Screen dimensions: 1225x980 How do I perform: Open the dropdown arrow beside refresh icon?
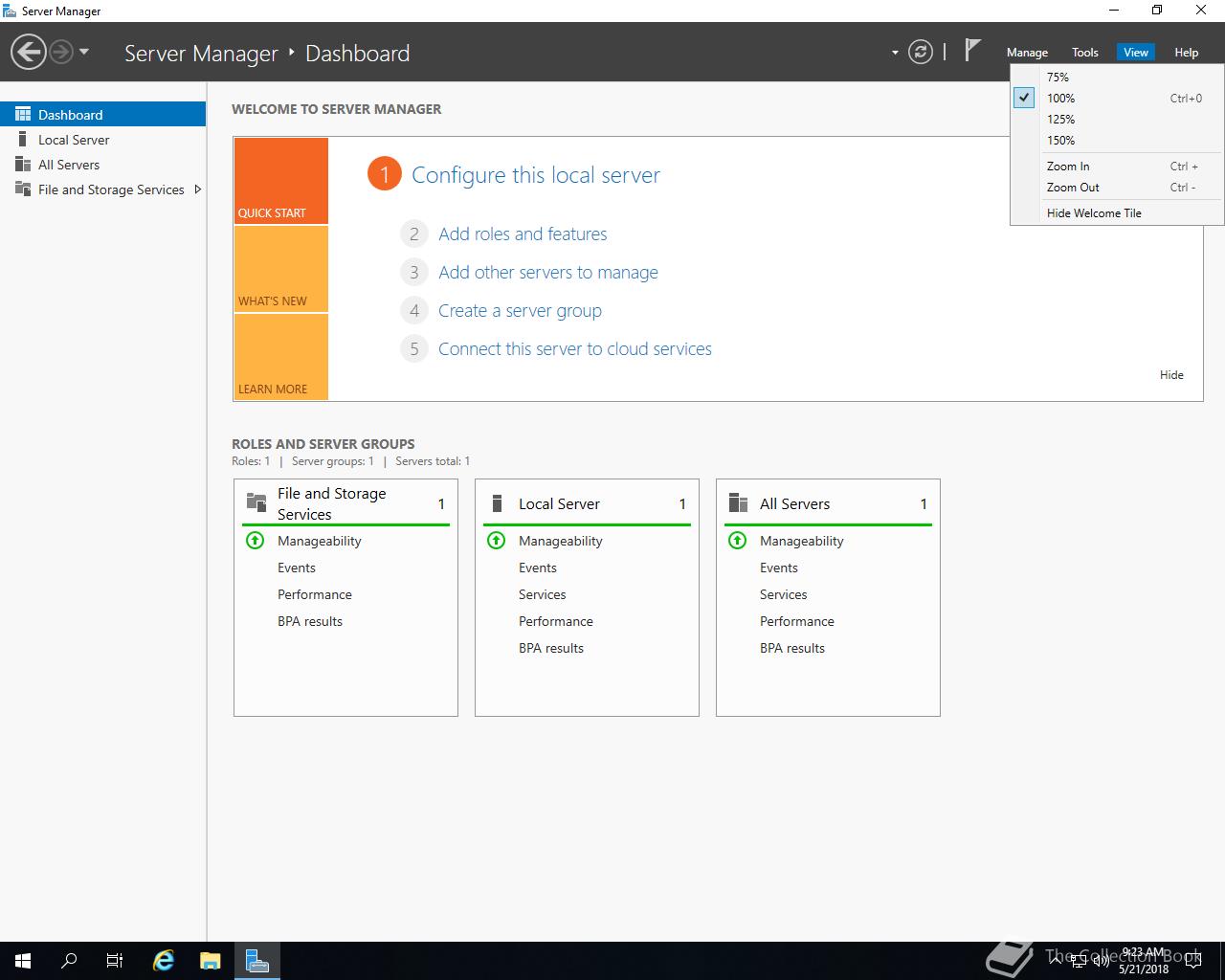895,53
